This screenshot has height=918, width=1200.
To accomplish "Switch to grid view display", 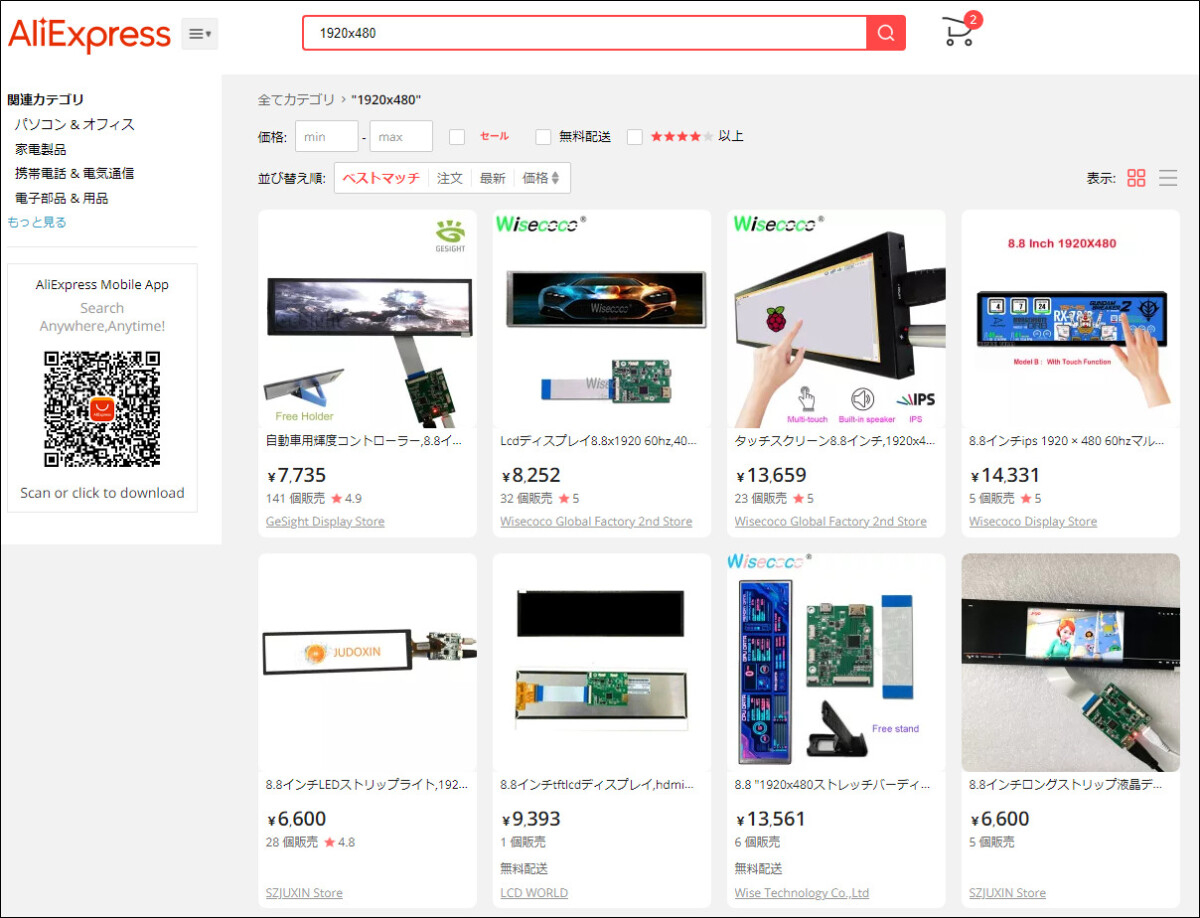I will click(1136, 178).
